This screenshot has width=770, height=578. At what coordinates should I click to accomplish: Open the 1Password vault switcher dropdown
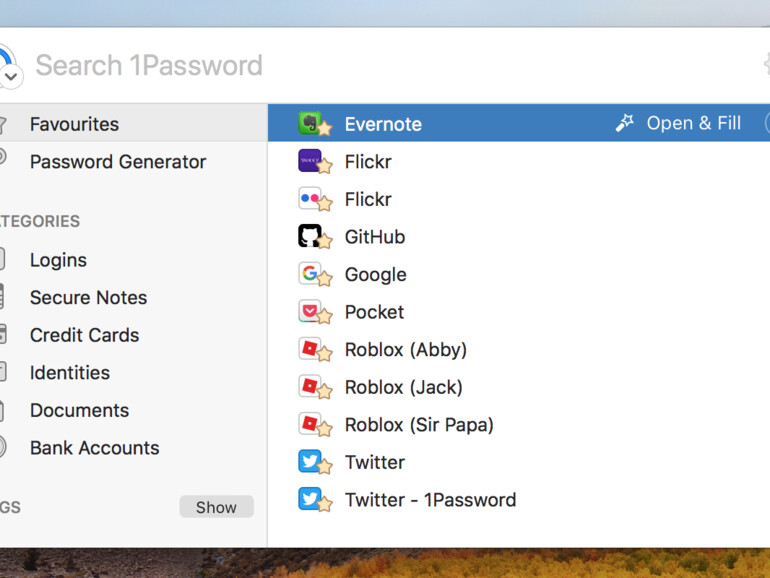click(10, 76)
